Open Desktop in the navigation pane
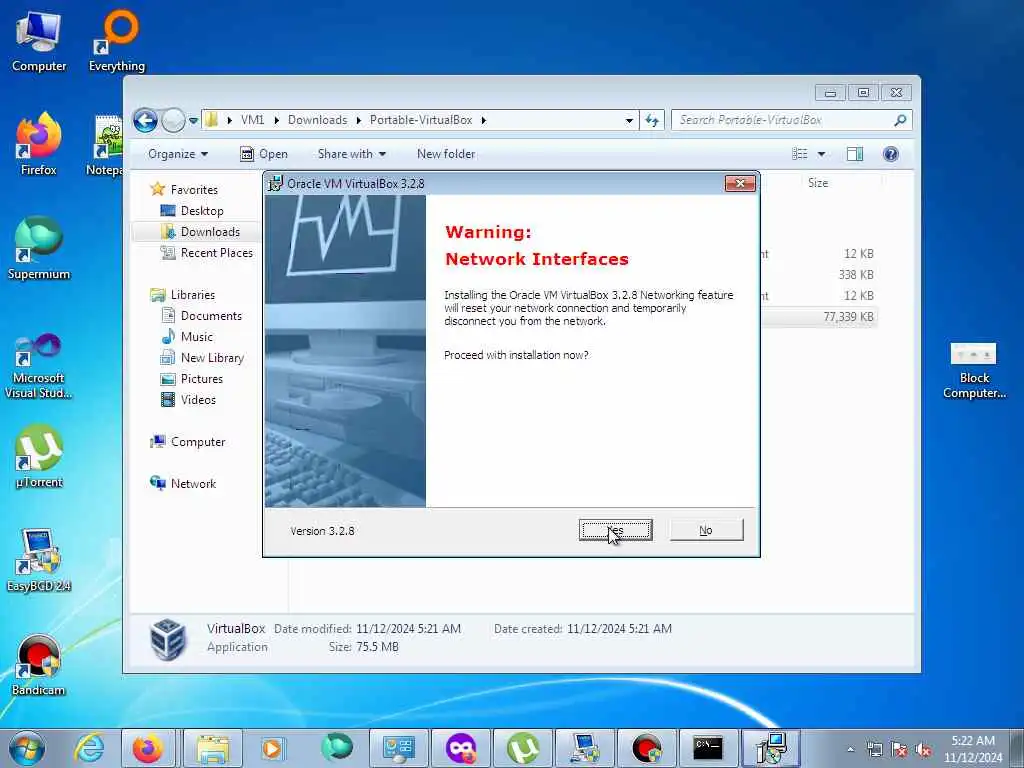Viewport: 1024px width, 768px height. [x=202, y=211]
